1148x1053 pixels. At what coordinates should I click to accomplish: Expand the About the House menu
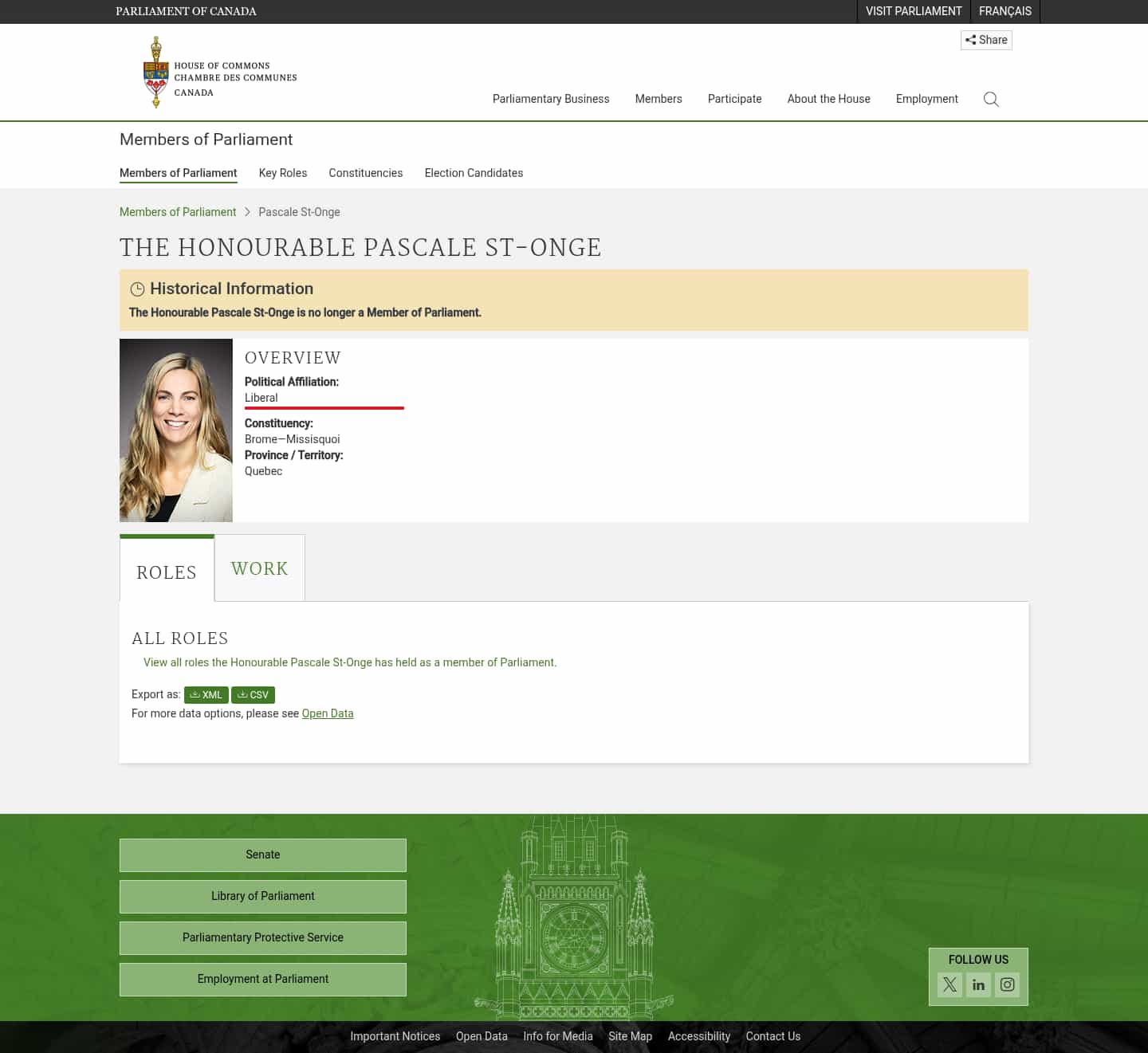click(828, 99)
